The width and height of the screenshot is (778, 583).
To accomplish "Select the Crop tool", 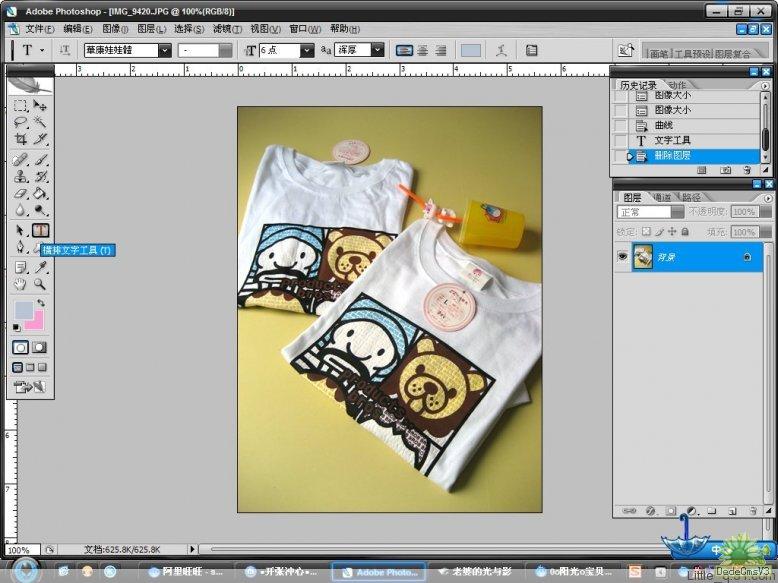I will pyautogui.click(x=20, y=138).
